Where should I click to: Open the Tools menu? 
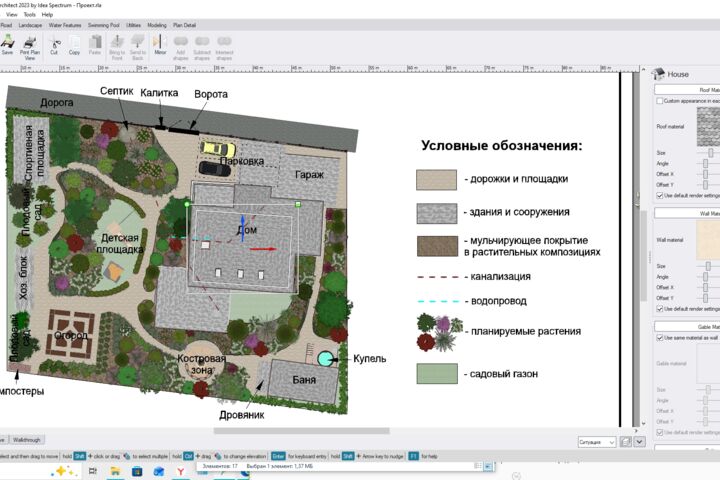(x=29, y=15)
